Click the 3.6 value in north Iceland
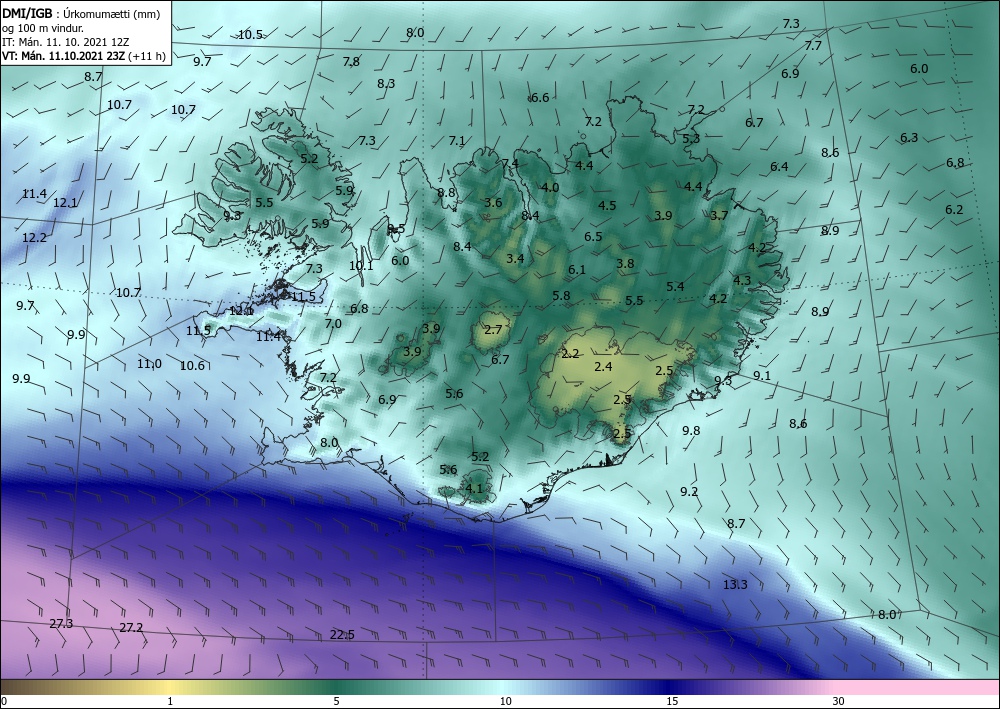This screenshot has height=709, width=1000. [494, 203]
